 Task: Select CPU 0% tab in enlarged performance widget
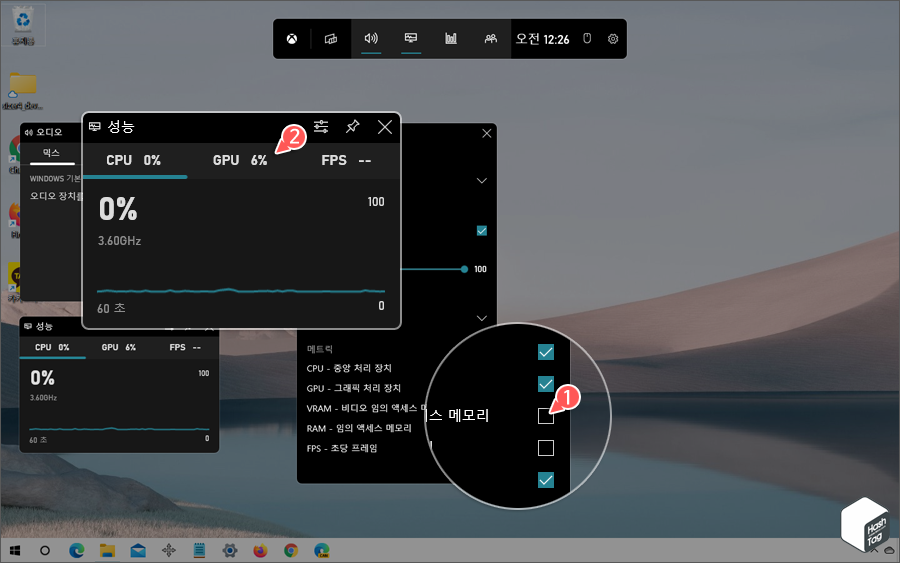[x=134, y=160]
